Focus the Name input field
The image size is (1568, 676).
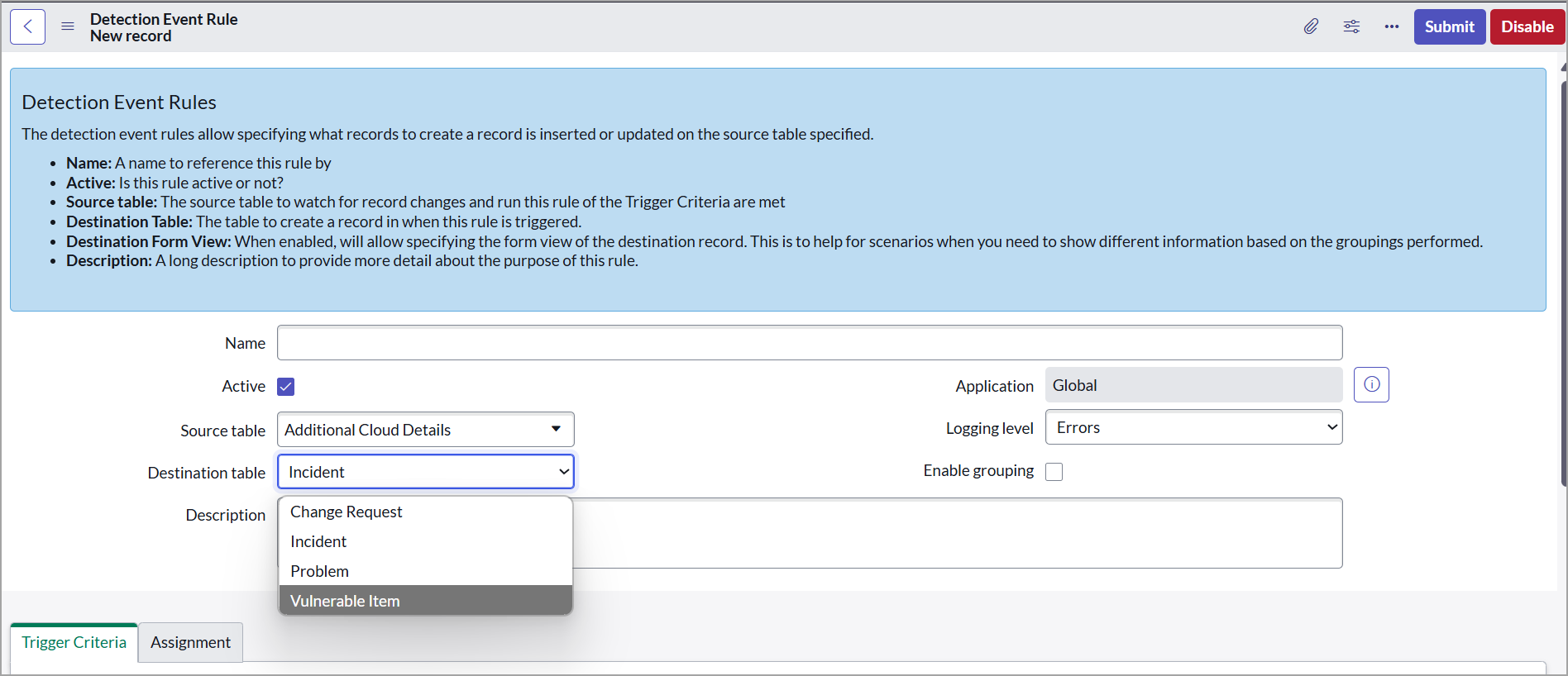click(810, 343)
